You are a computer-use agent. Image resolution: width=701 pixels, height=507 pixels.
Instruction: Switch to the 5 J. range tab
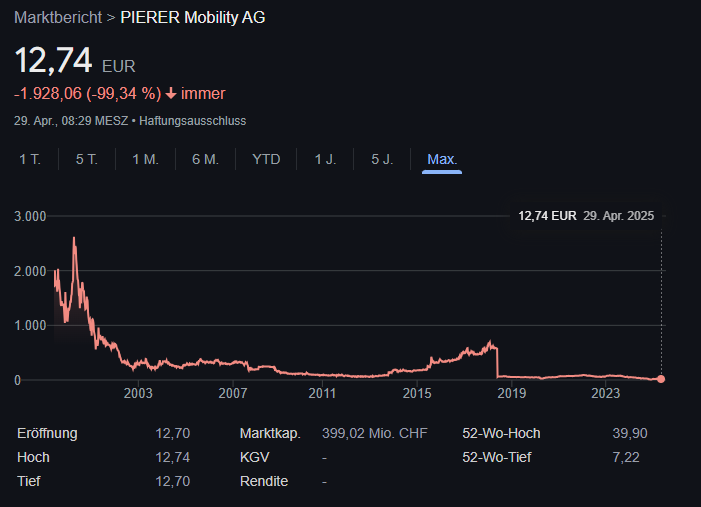[382, 159]
